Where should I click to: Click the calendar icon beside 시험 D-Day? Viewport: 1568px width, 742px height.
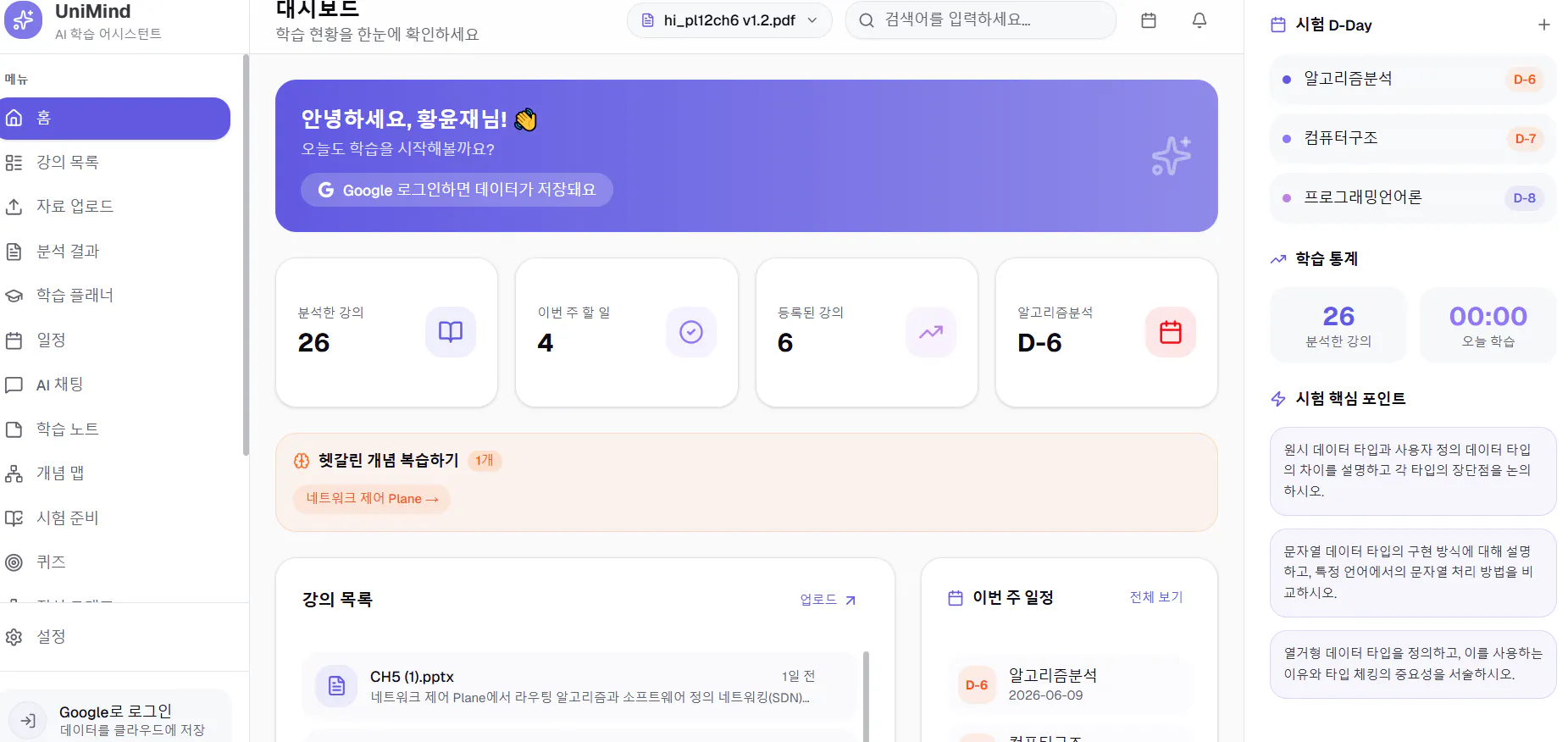coord(1278,25)
